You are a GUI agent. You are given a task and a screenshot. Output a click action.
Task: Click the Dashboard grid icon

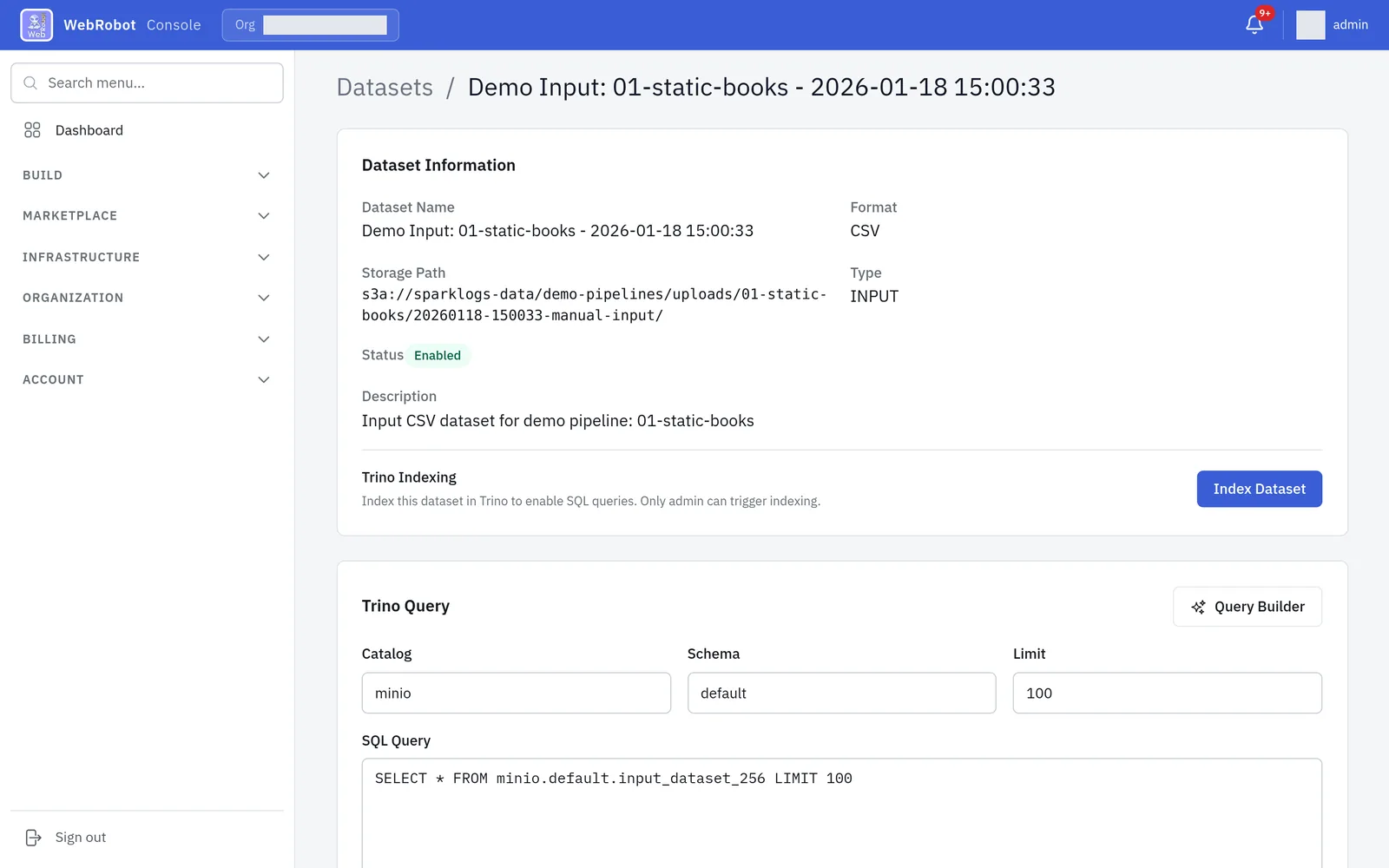pyautogui.click(x=32, y=130)
